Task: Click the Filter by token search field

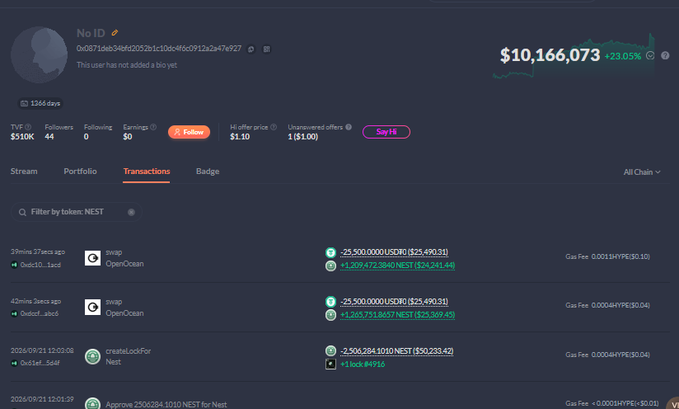Action: click(x=77, y=212)
